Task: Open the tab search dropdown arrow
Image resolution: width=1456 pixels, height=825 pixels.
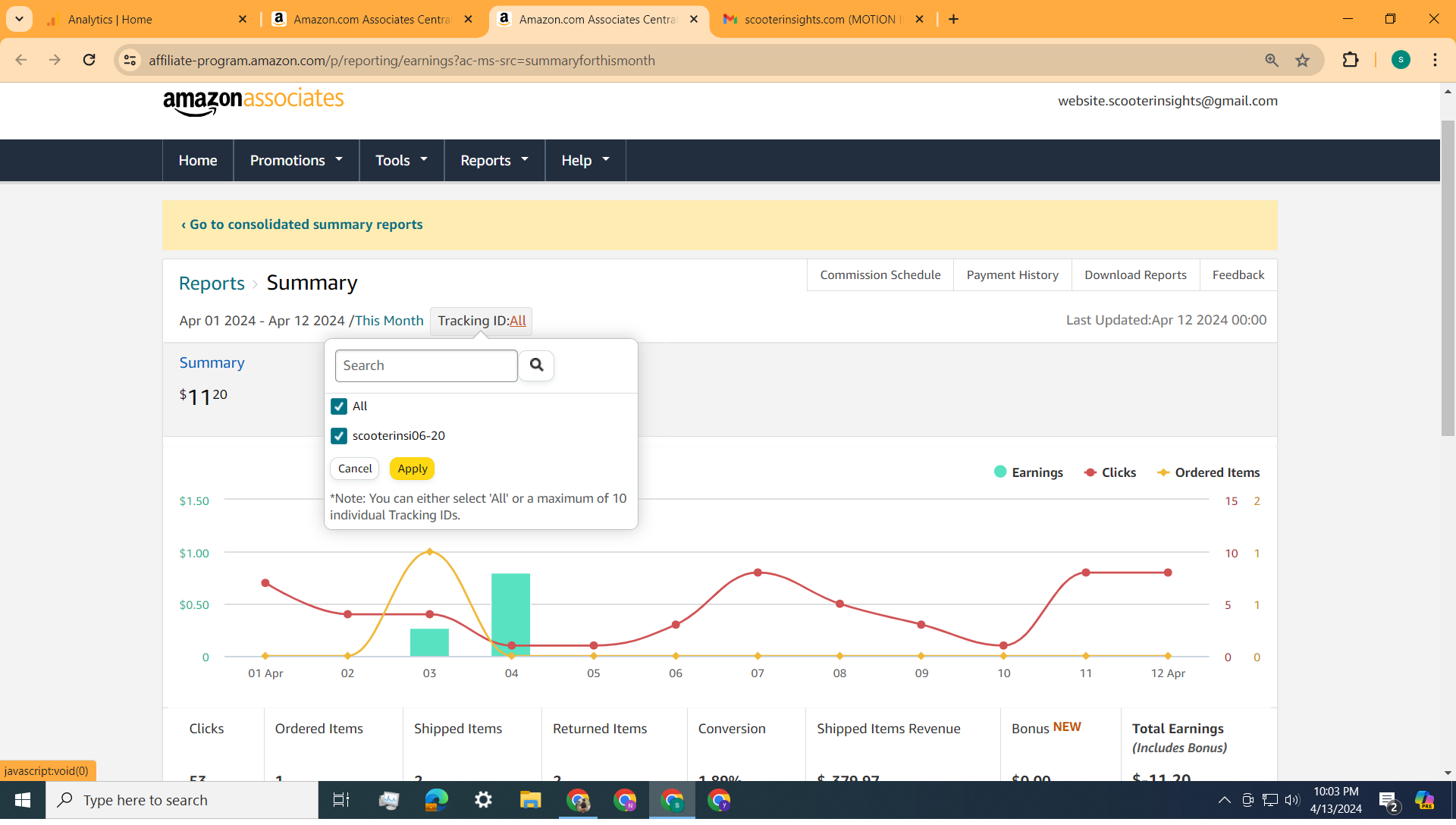Action: [19, 19]
